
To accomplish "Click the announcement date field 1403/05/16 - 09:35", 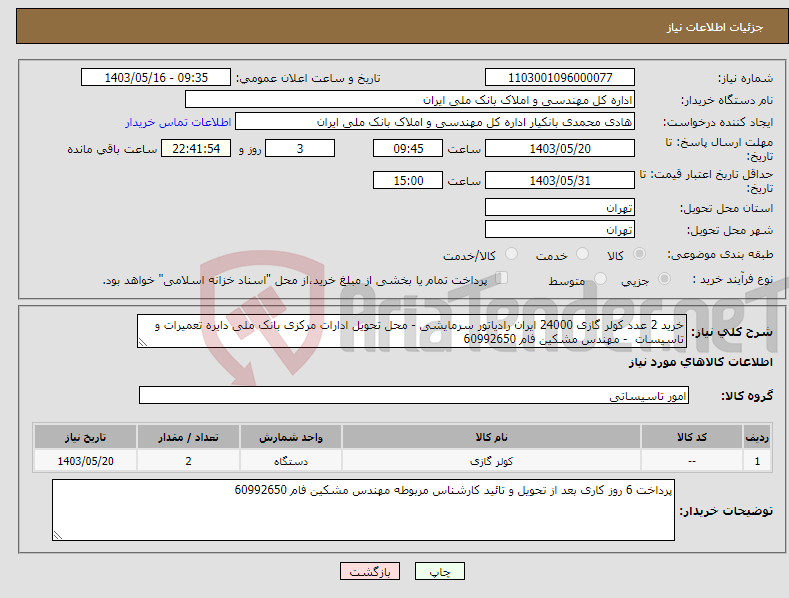I will [156, 78].
